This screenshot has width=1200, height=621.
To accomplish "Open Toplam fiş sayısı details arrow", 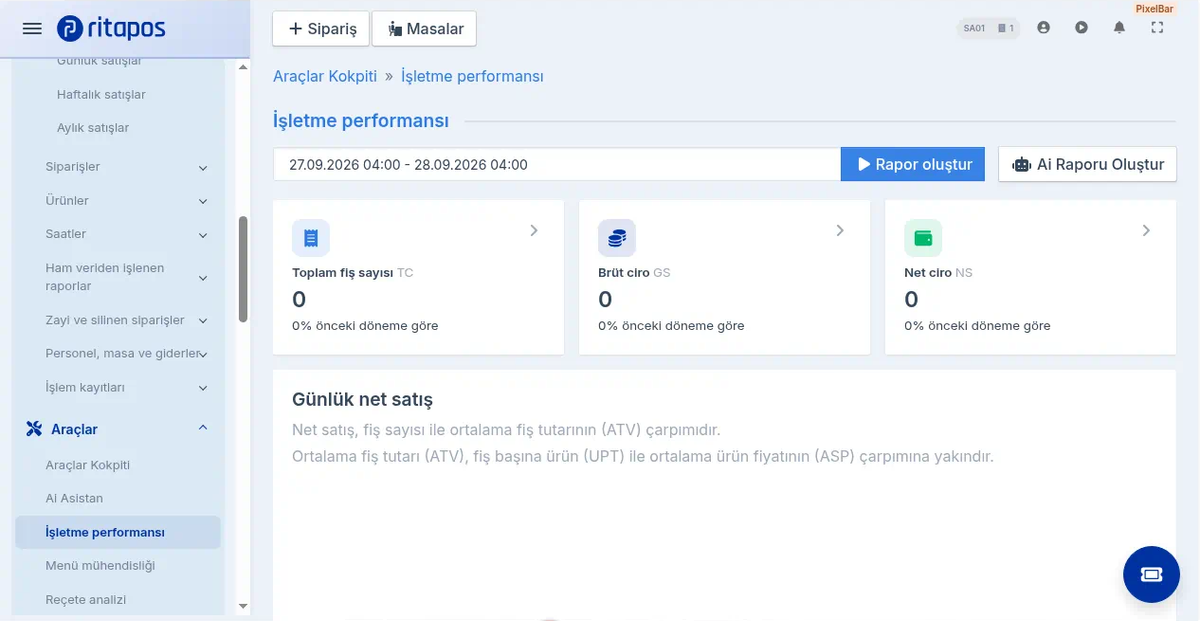I will click(534, 231).
